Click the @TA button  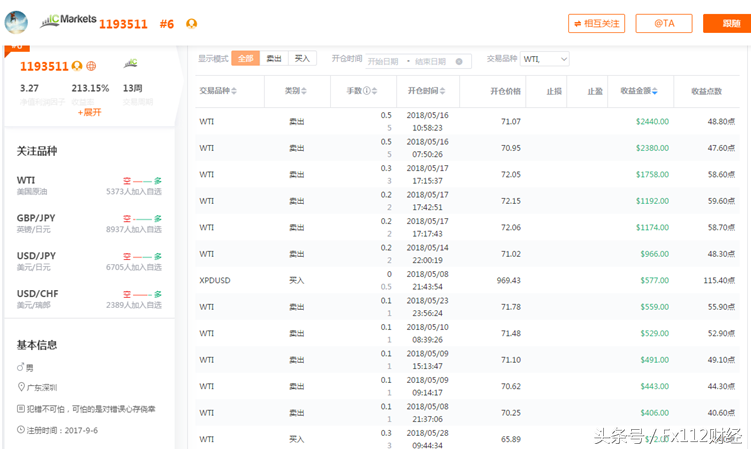pos(664,24)
